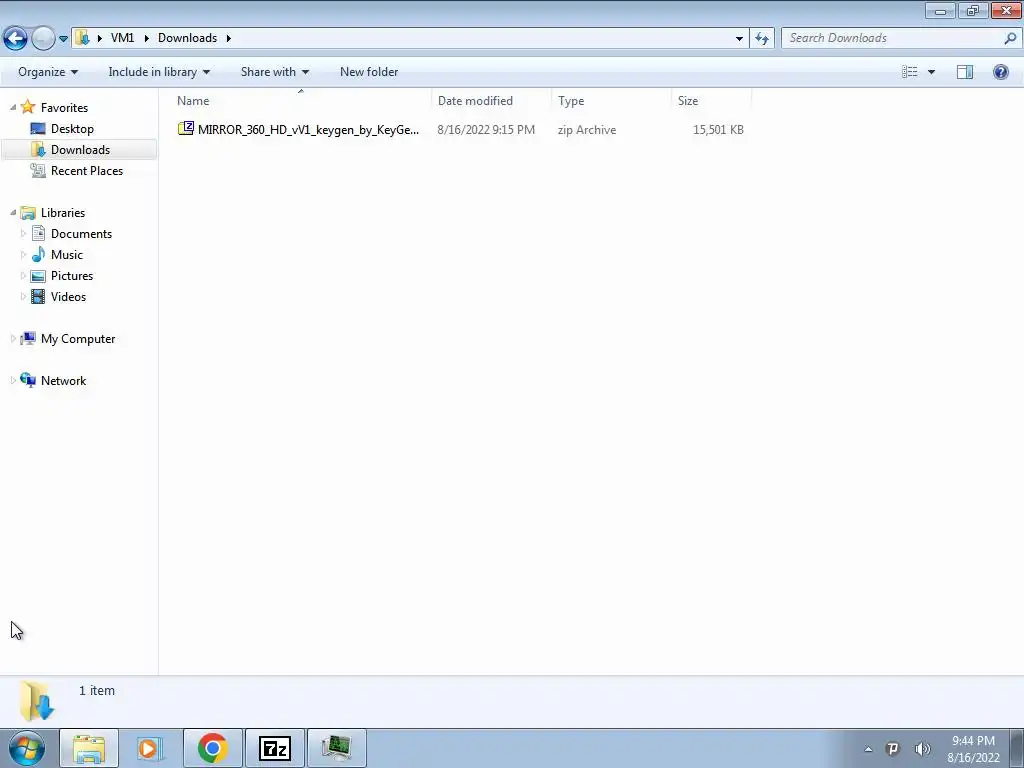1024x768 pixels.
Task: Open the Pictures library
Action: 72,276
